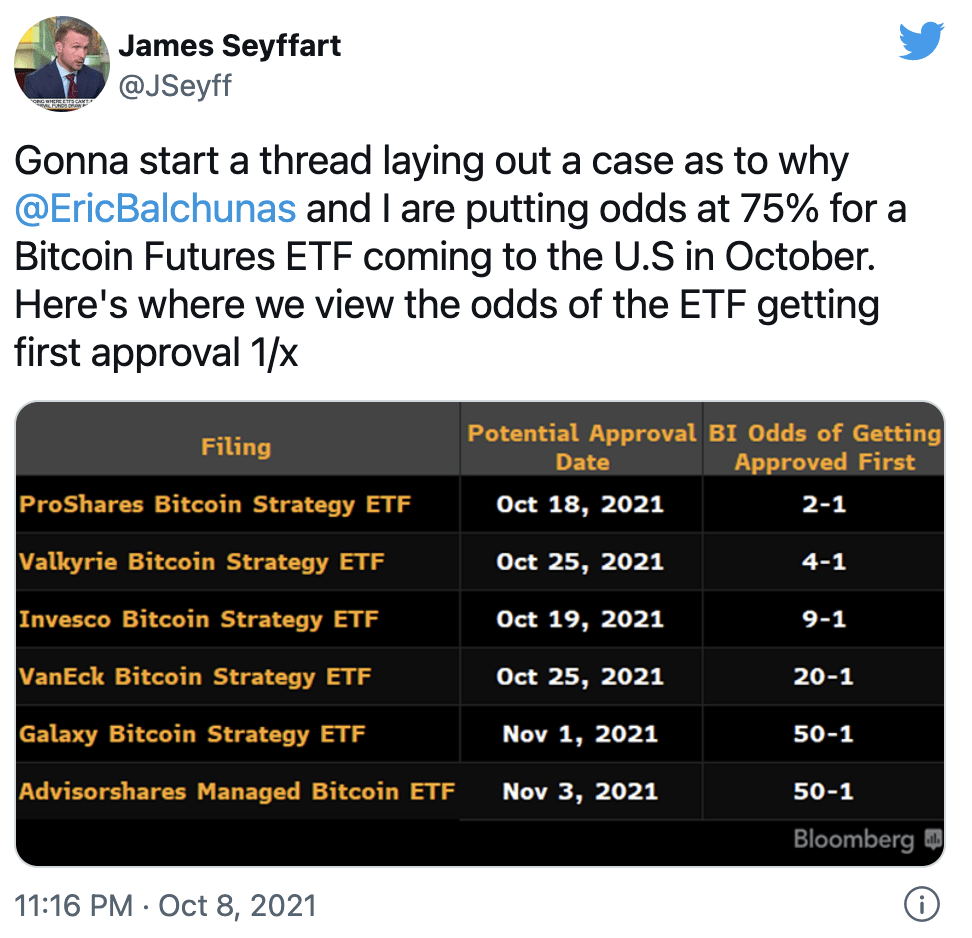Open the tweet info icon
This screenshot has width=972, height=938.
pos(921,904)
